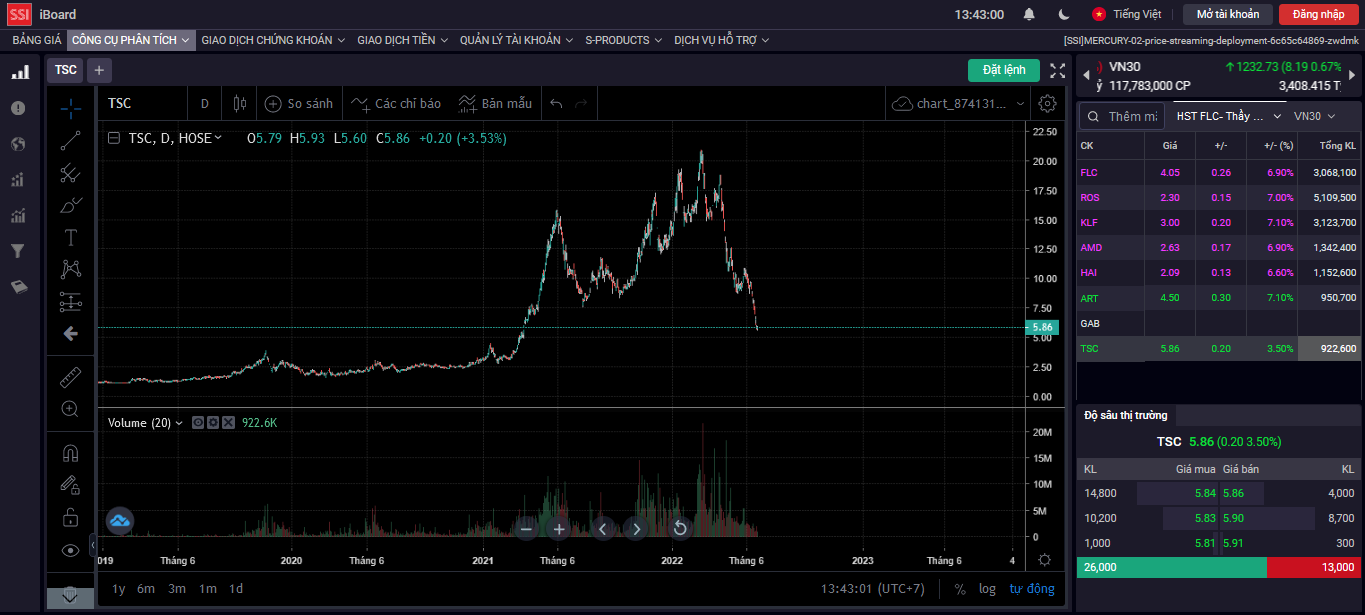Open the HST FLC watchlist dropdown
This screenshot has height=615, width=1365.
[x=1229, y=116]
